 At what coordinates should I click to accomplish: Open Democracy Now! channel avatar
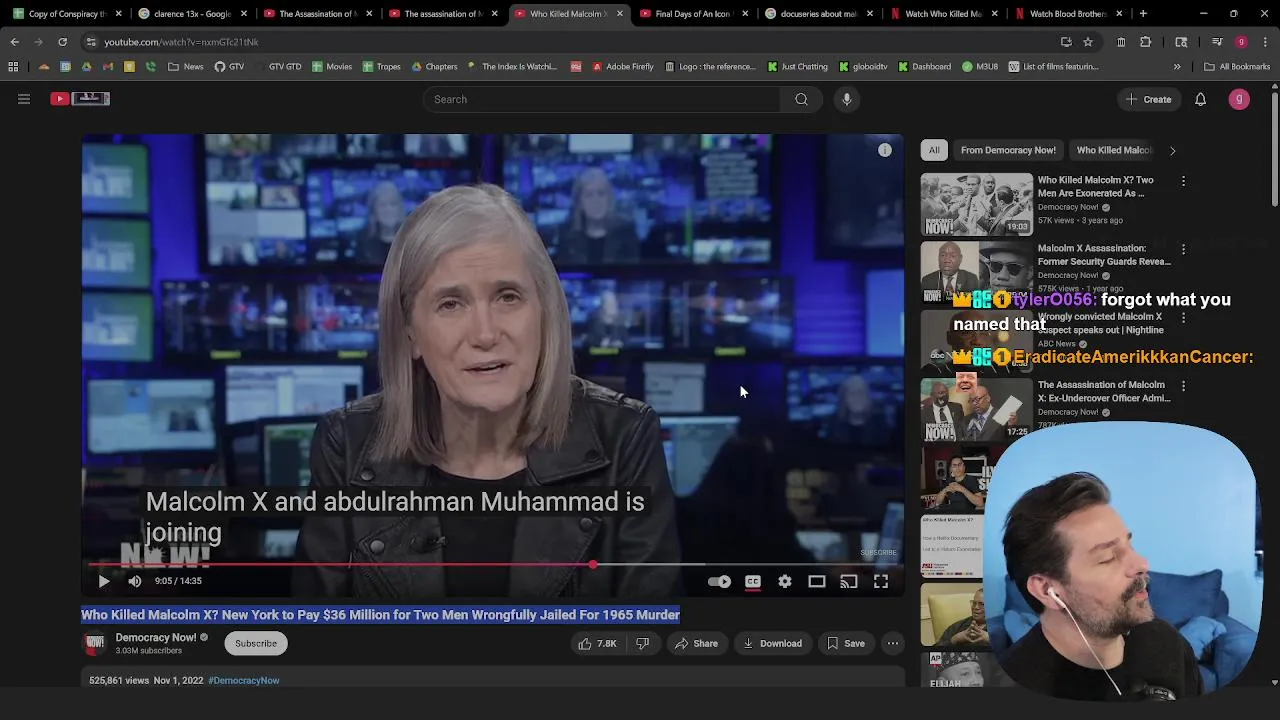pyautogui.click(x=95, y=644)
